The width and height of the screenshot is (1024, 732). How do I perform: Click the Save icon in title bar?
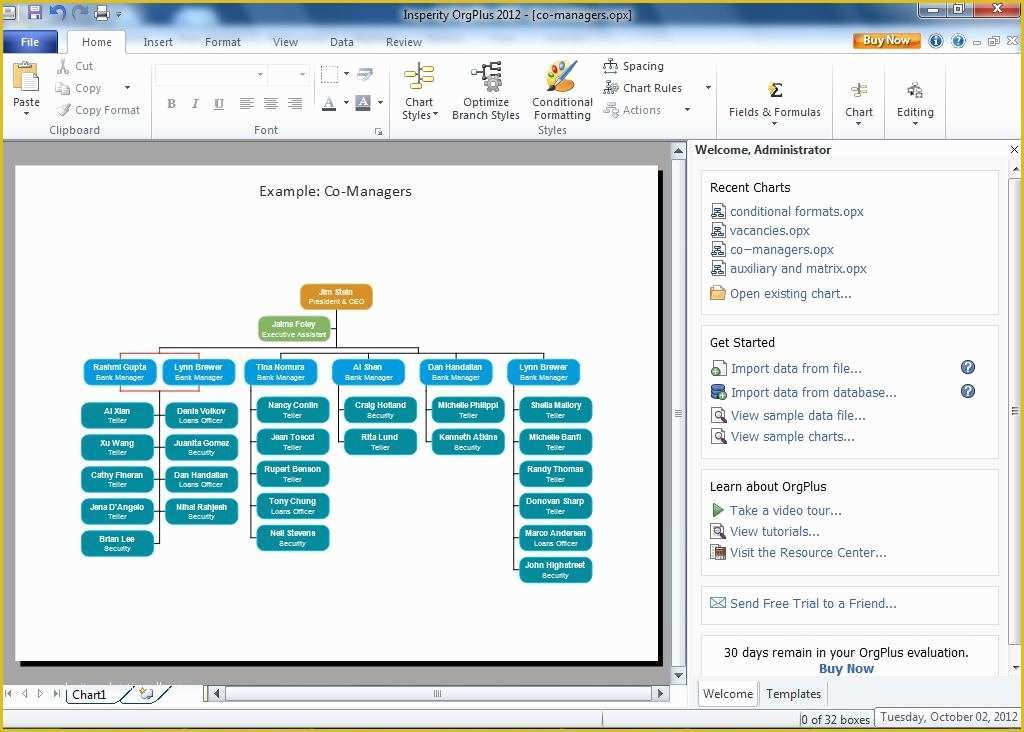coord(35,12)
